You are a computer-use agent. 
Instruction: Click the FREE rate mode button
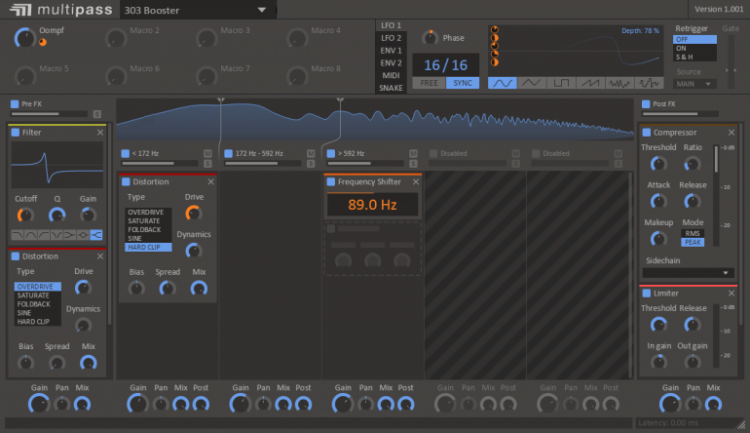coord(428,83)
